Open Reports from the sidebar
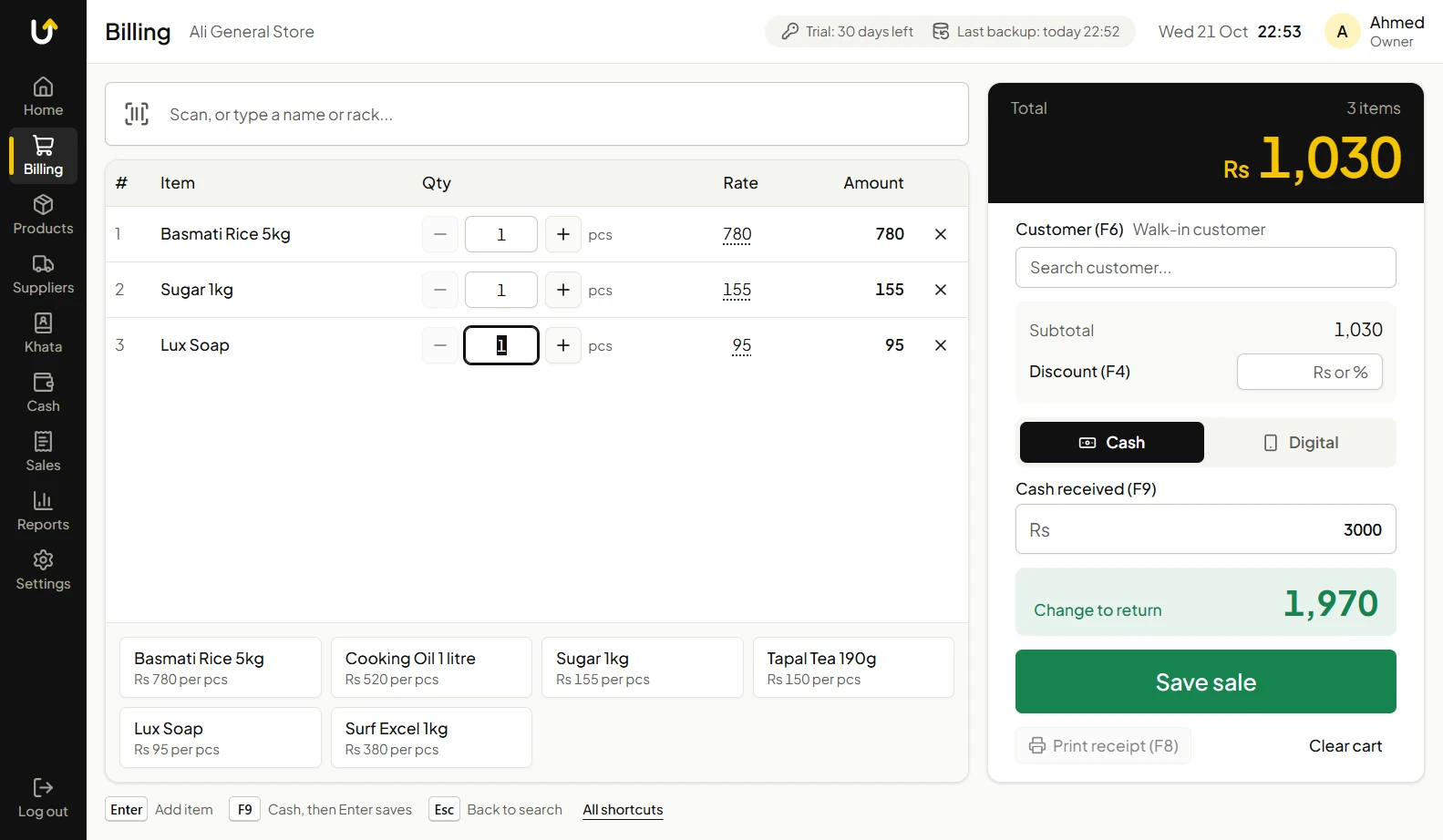Viewport: 1443px width, 840px height. (x=43, y=512)
